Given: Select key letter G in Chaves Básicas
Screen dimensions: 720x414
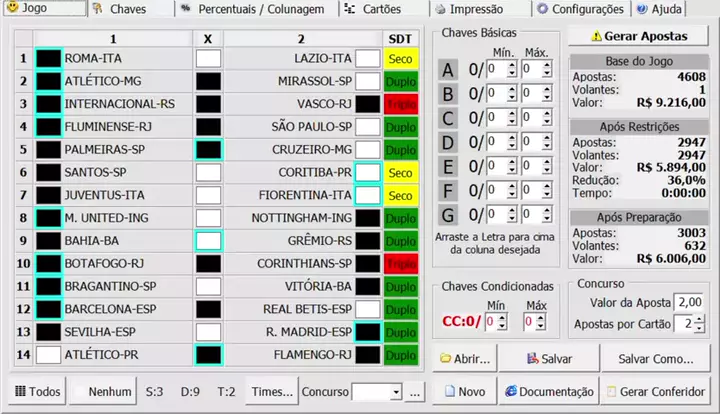Looking at the screenshot, I should pos(448,215).
